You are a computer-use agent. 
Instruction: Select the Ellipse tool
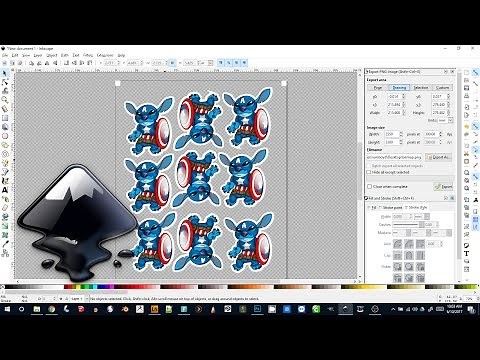5,136
